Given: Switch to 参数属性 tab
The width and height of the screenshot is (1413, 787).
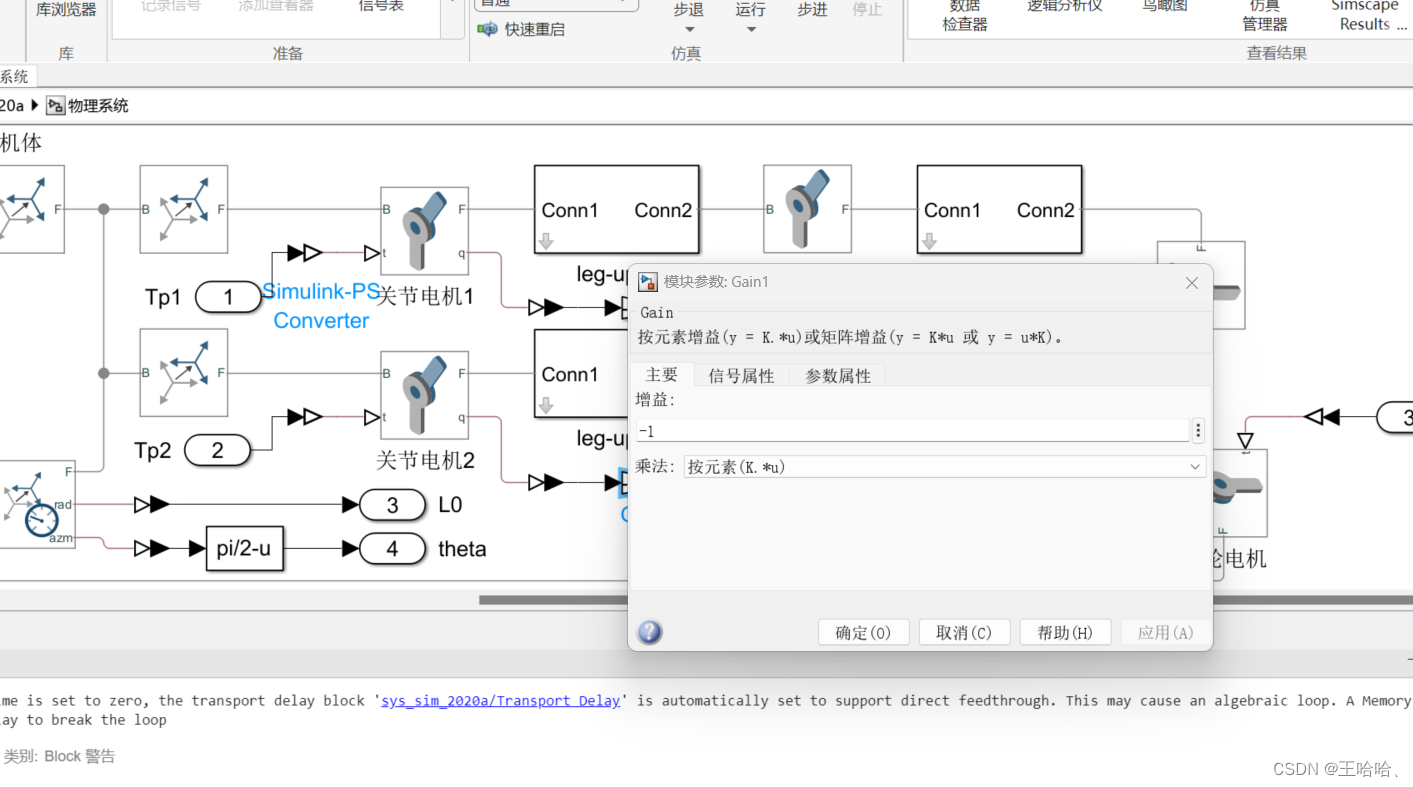Looking at the screenshot, I should (x=838, y=376).
